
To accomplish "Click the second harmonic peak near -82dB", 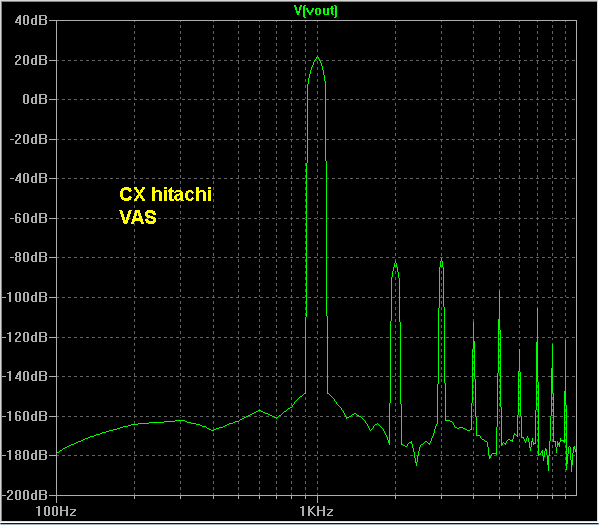I will (395, 262).
